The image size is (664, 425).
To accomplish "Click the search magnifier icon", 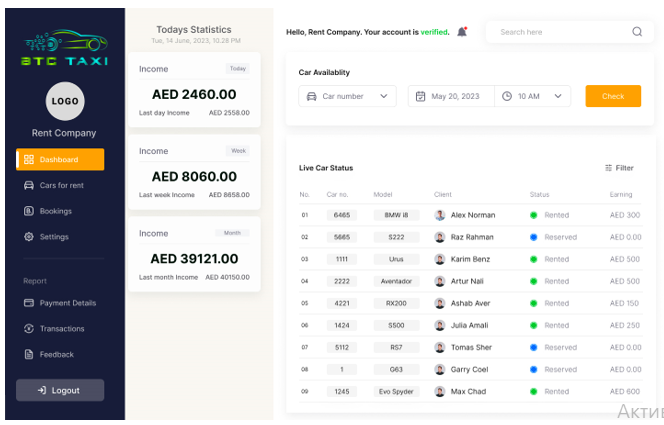I will (637, 32).
